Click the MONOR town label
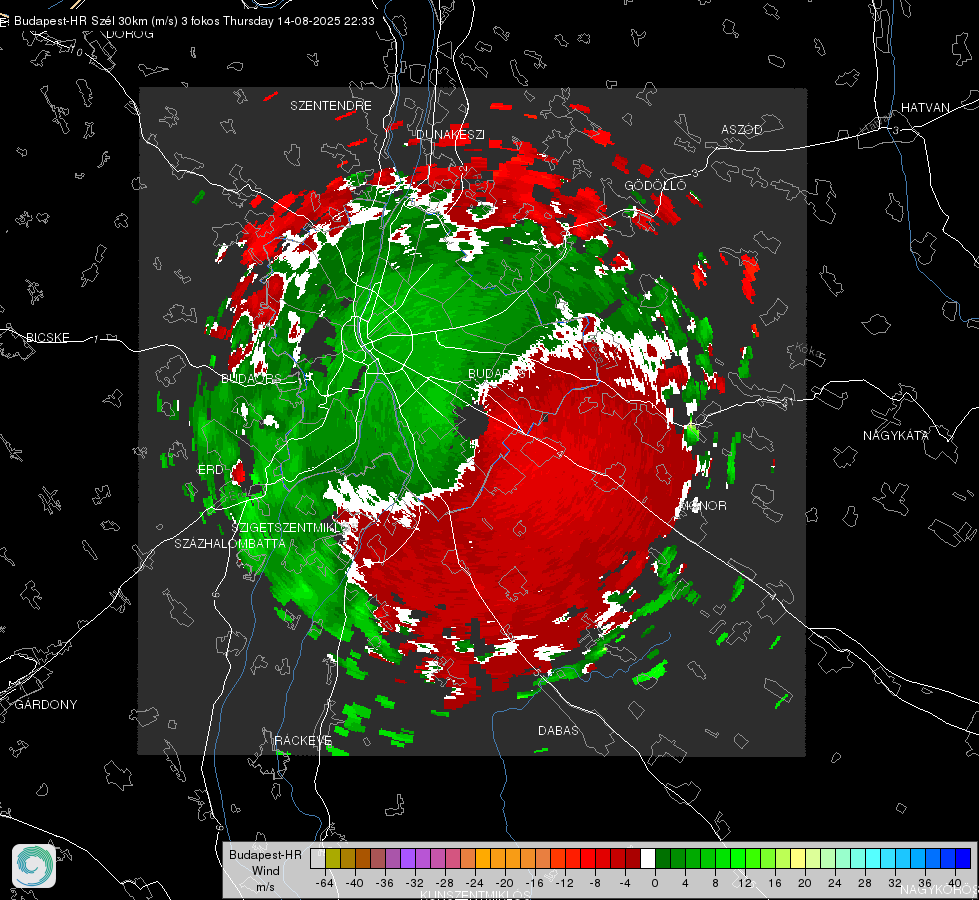The width and height of the screenshot is (979, 900). [x=703, y=505]
